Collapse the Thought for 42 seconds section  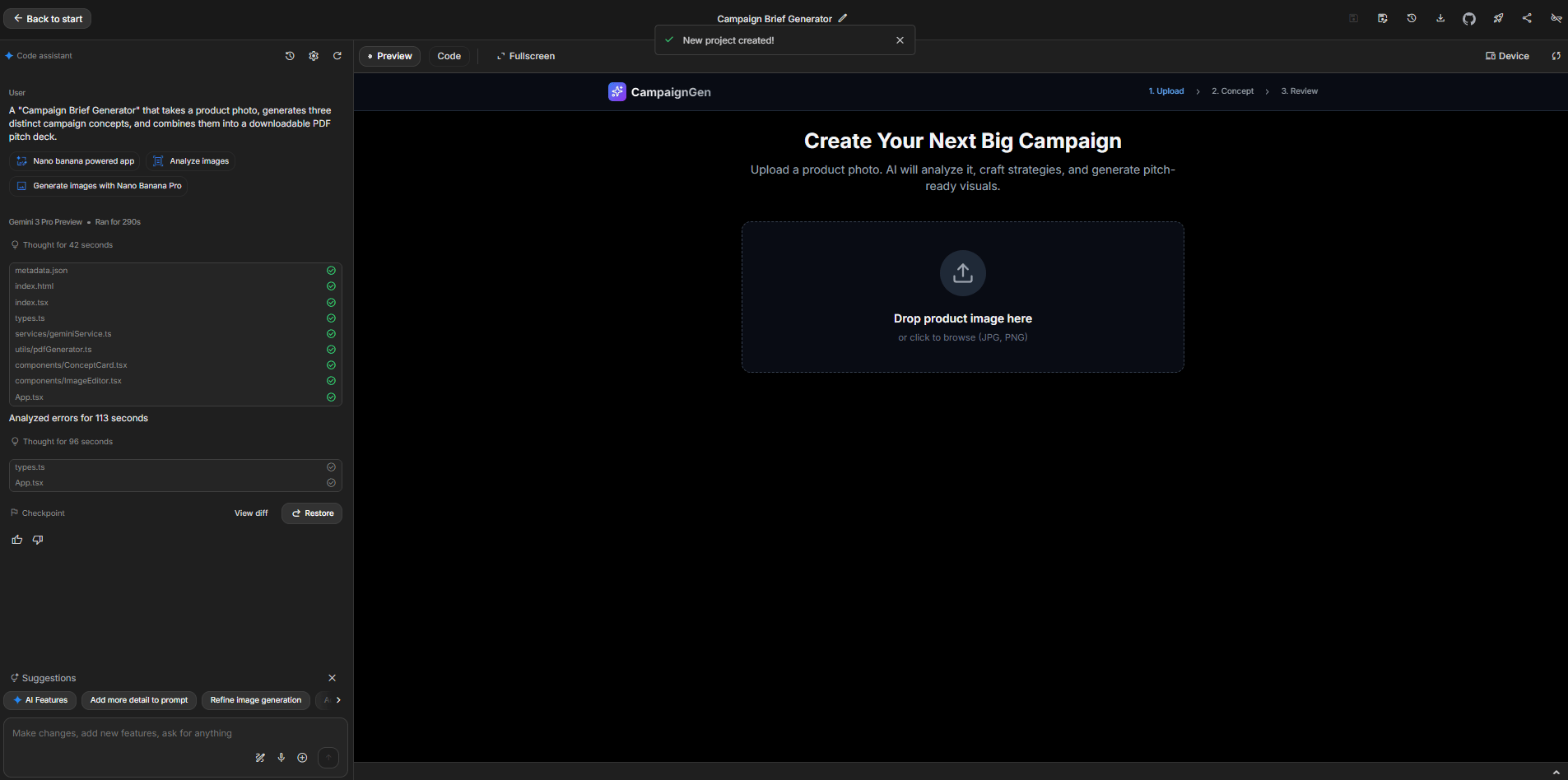coord(67,244)
